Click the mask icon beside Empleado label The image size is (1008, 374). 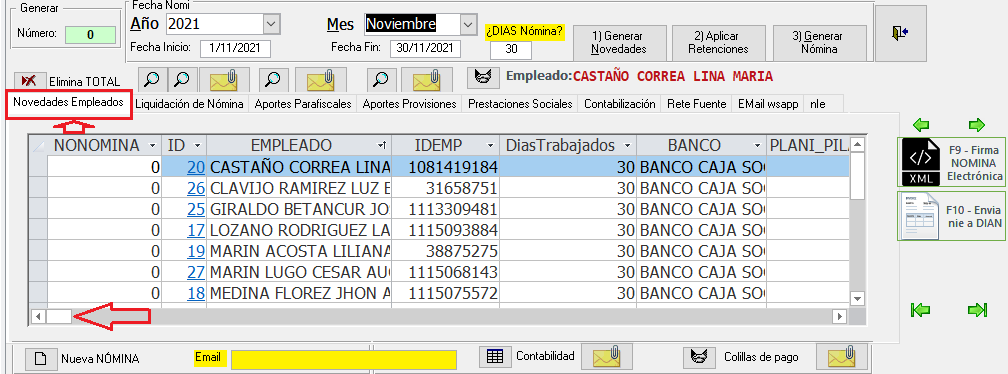[483, 78]
